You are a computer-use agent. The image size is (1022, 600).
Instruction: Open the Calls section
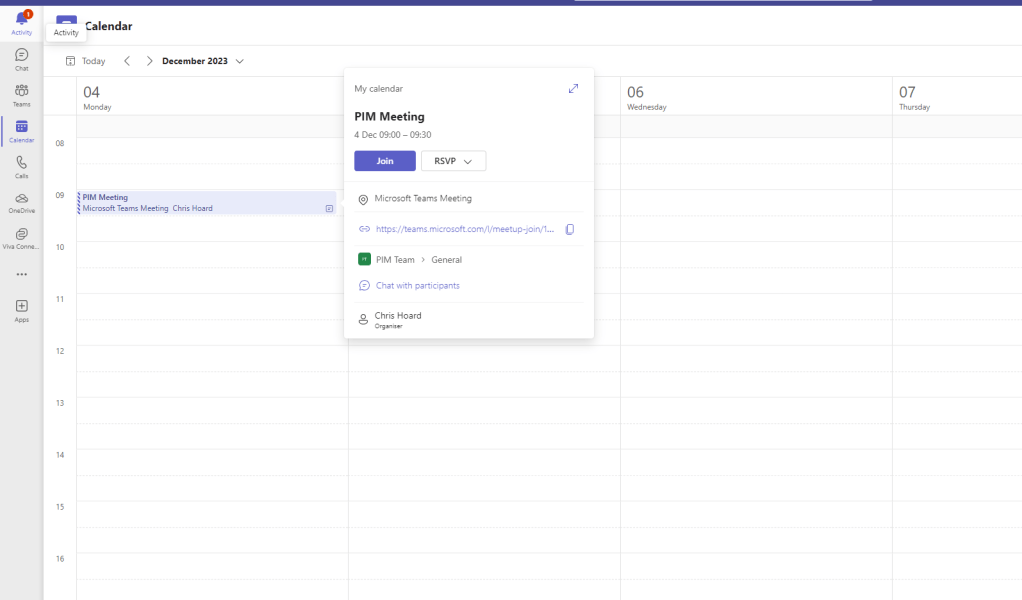(21, 166)
